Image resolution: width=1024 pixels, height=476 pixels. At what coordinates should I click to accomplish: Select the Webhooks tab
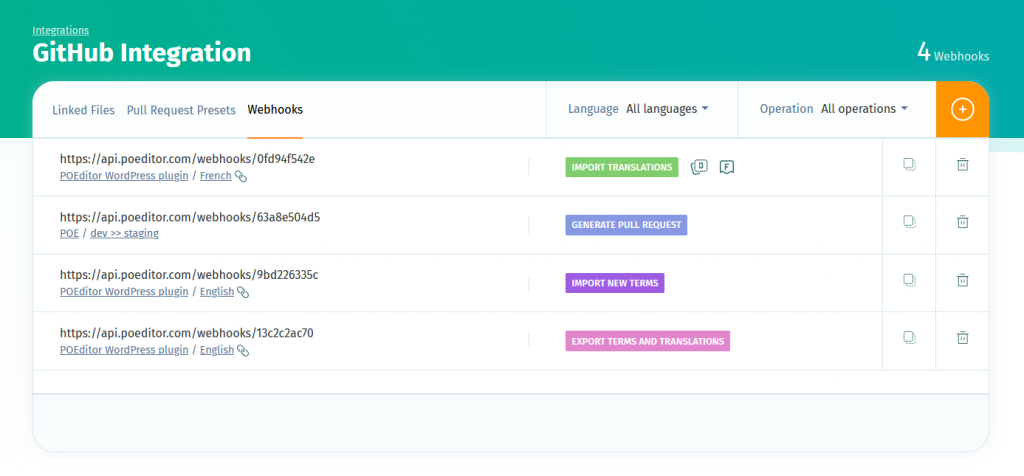pyautogui.click(x=275, y=110)
